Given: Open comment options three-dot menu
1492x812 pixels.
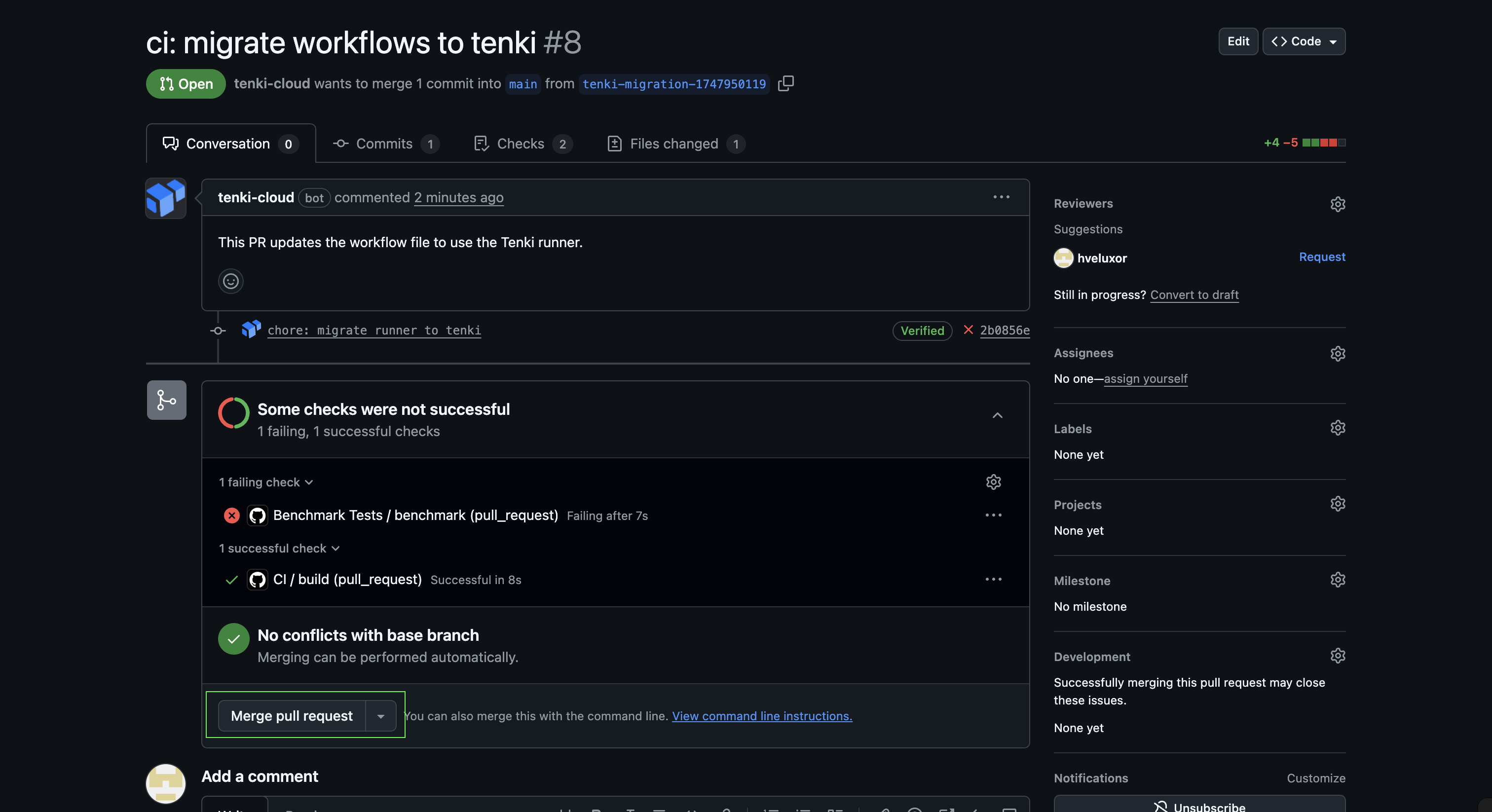Looking at the screenshot, I should pyautogui.click(x=1002, y=197).
